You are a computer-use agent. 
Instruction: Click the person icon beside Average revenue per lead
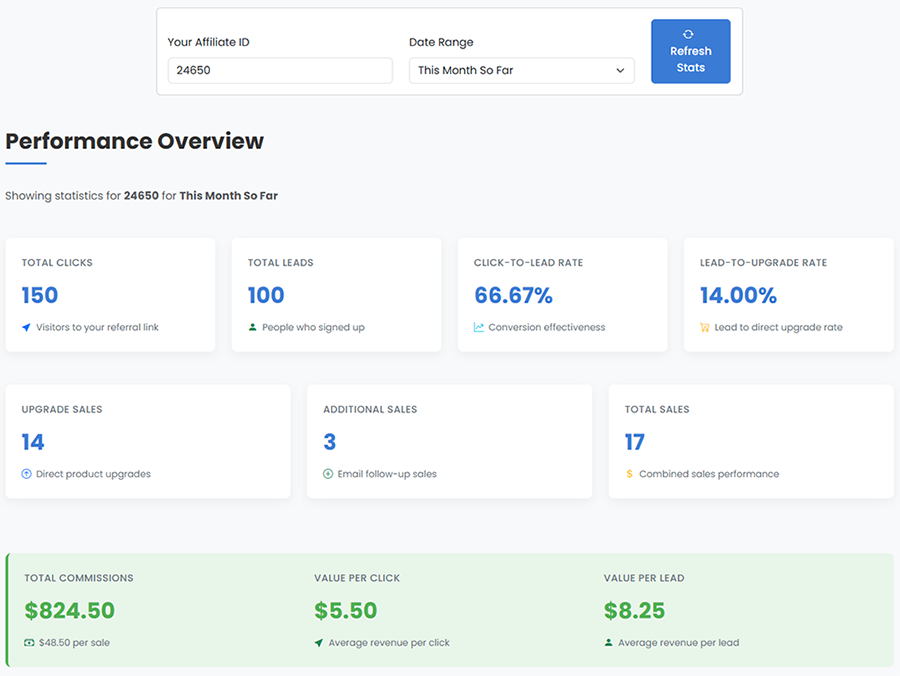click(612, 643)
